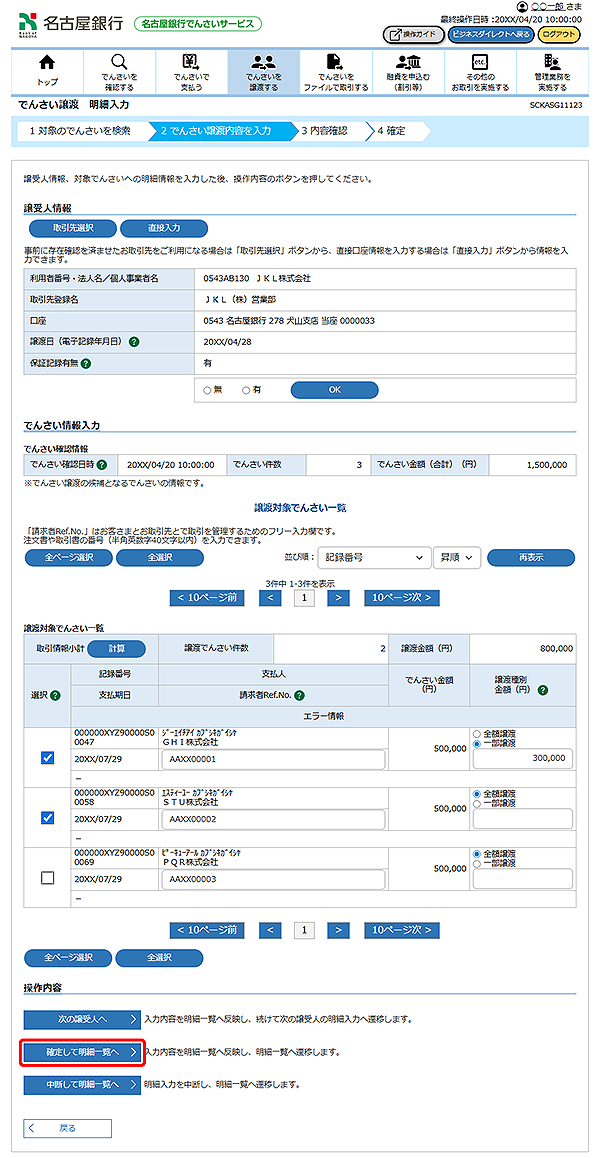600x1158 pixels.
Task: Check the checkbox for PQR株式会社 row
Action: point(47,877)
